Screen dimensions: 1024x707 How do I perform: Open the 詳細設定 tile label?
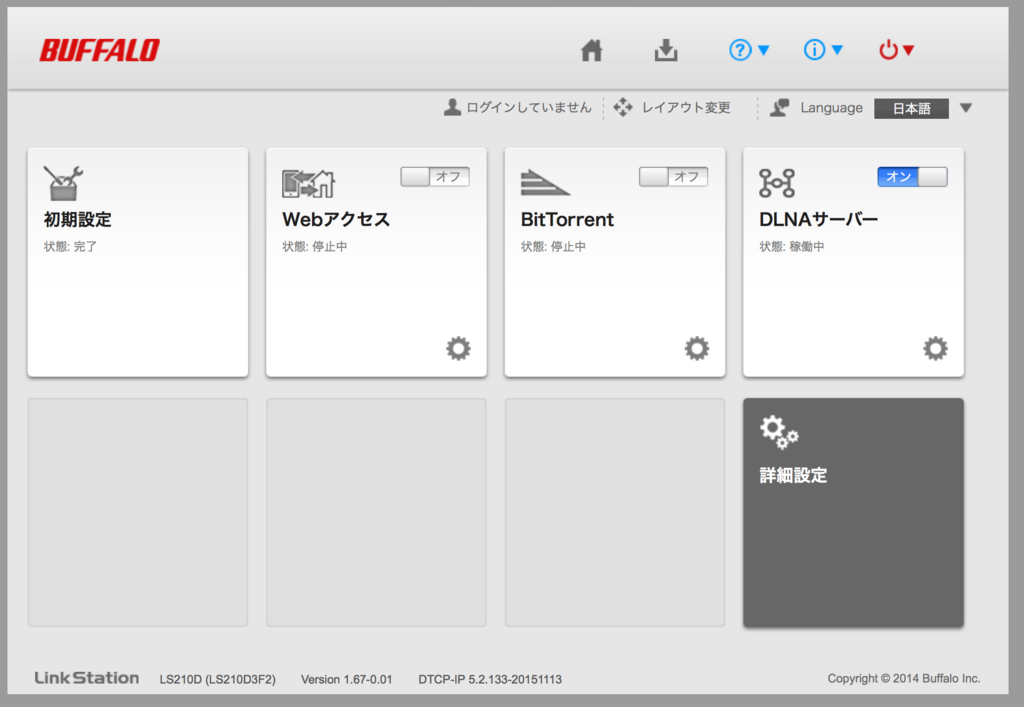793,475
